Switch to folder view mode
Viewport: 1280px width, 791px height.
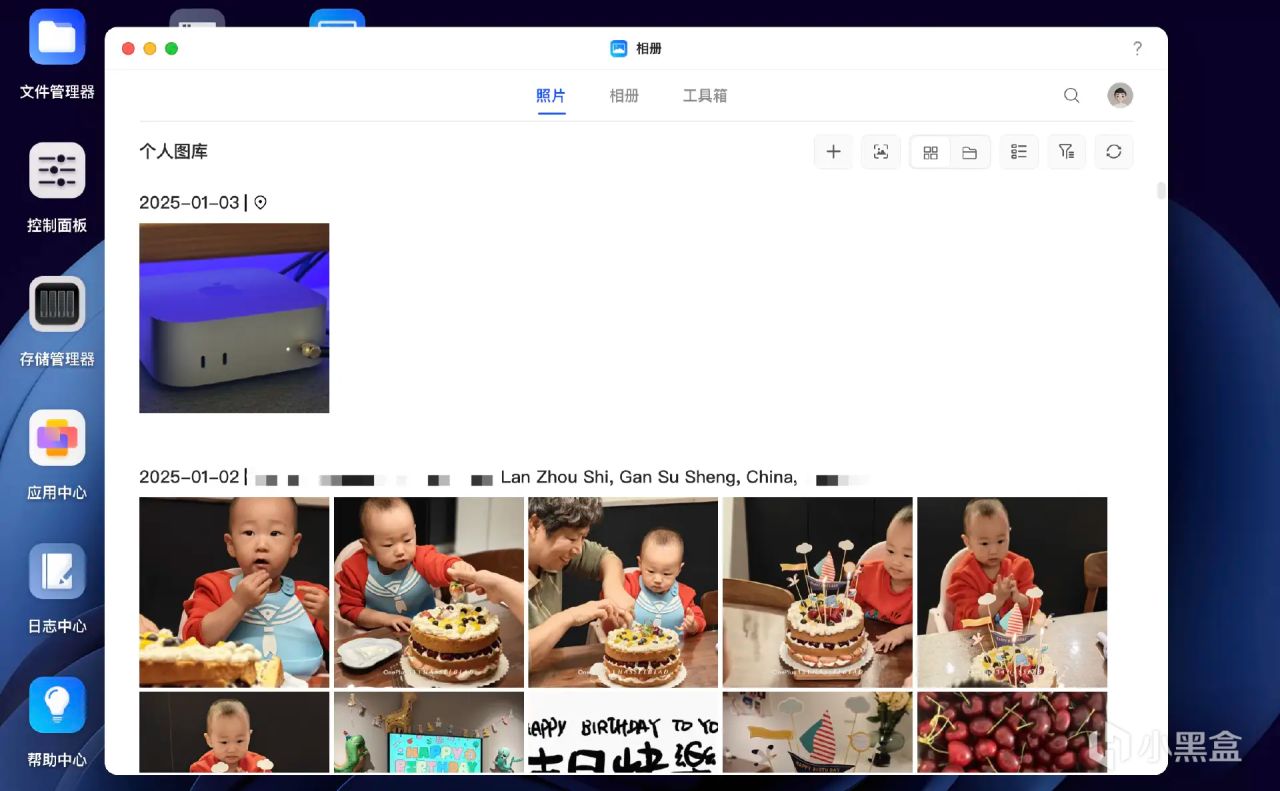(970, 152)
